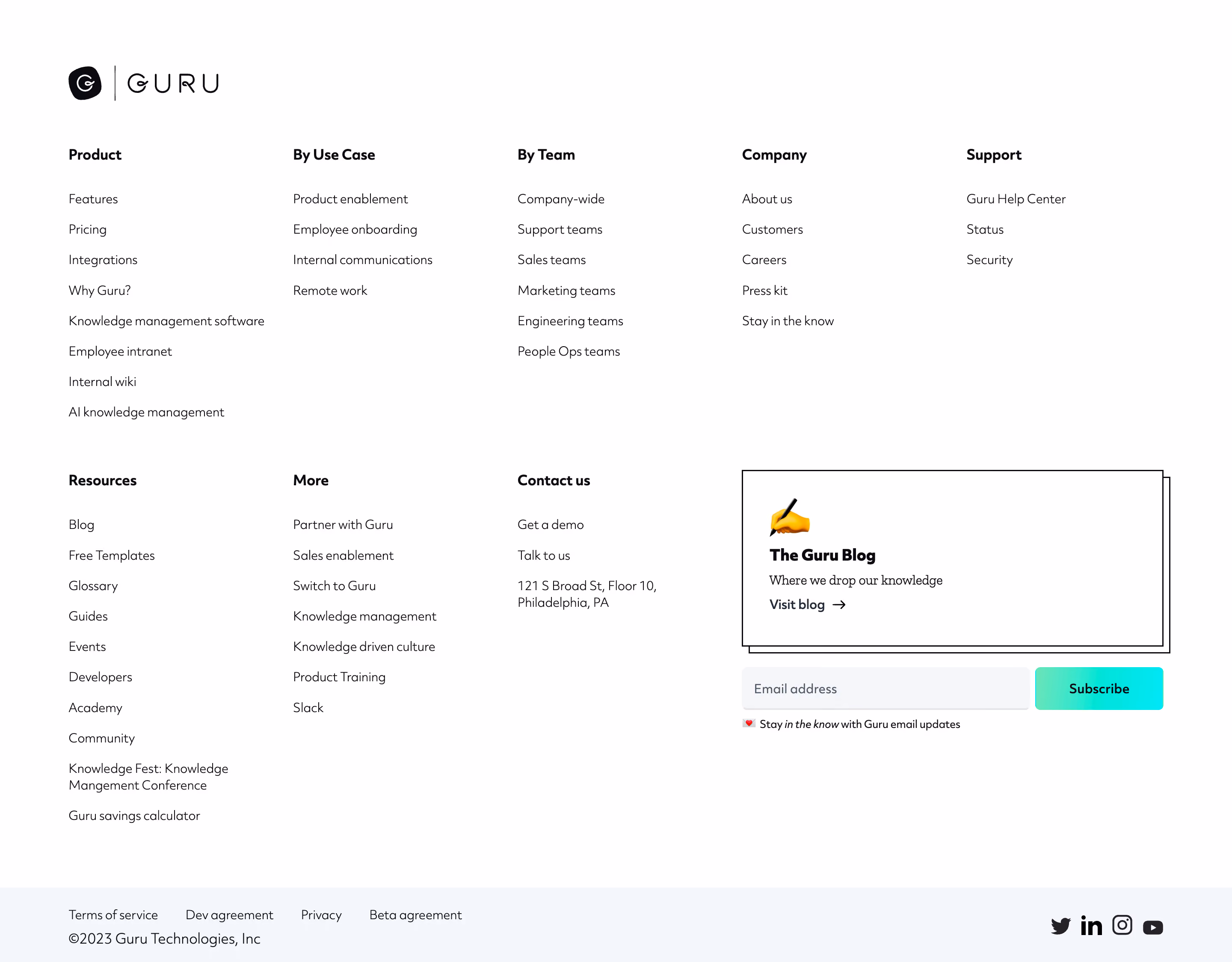Open Guru's YouTube channel icon
Viewport: 1232px width, 962px height.
[x=1152, y=927]
